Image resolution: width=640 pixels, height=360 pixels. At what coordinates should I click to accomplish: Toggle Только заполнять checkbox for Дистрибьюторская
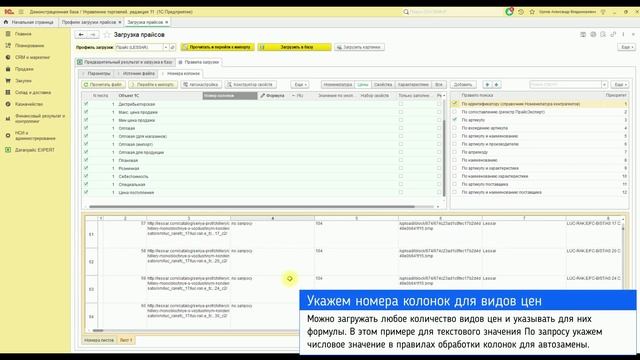pyautogui.click(x=401, y=104)
